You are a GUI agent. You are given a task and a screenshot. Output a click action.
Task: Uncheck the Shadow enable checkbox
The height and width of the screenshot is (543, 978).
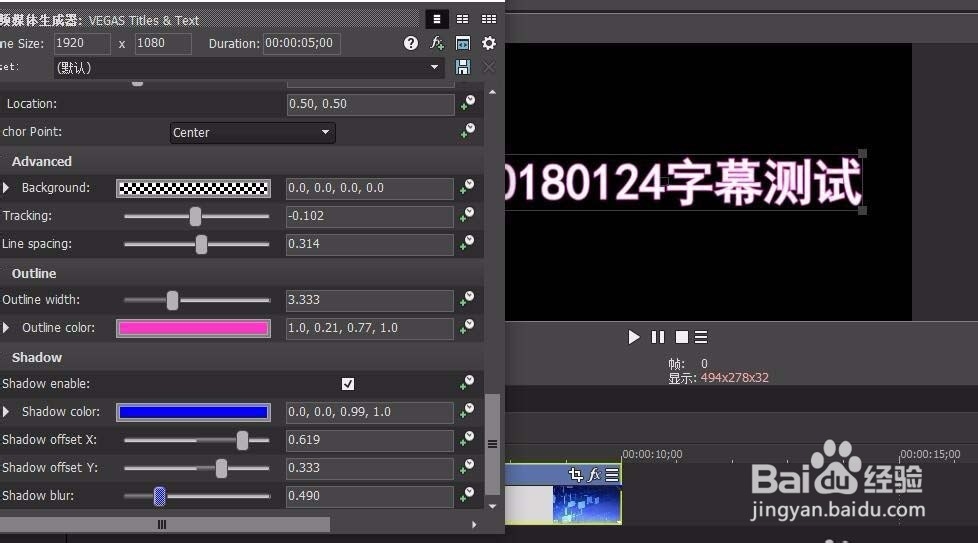[348, 384]
